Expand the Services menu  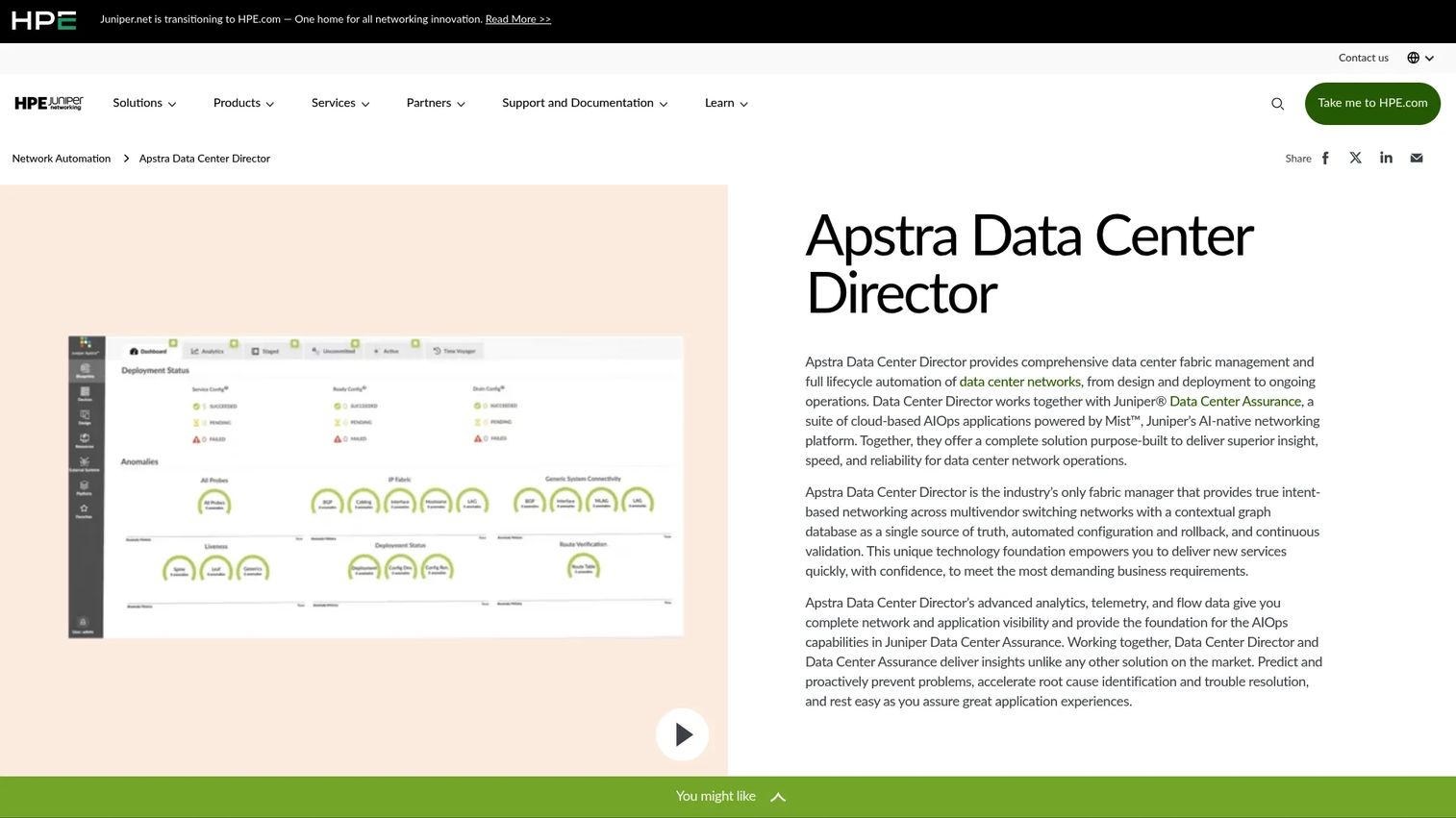tap(340, 103)
